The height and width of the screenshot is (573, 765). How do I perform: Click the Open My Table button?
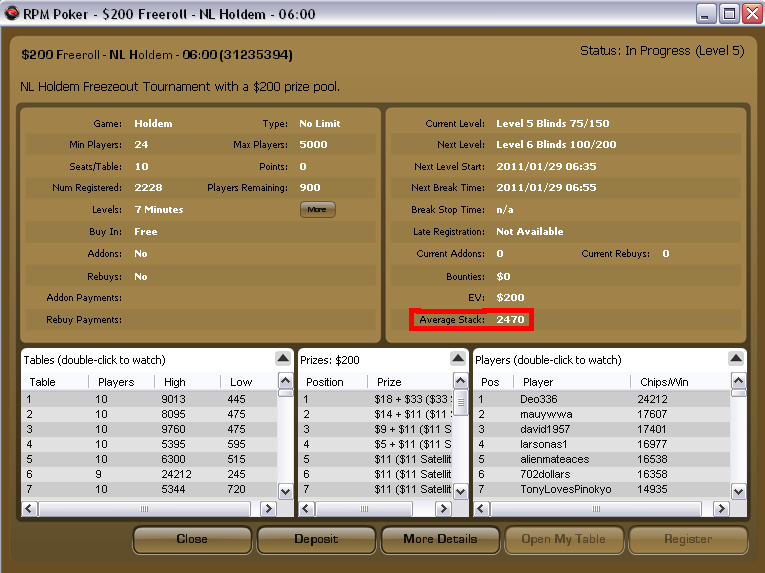tap(564, 539)
